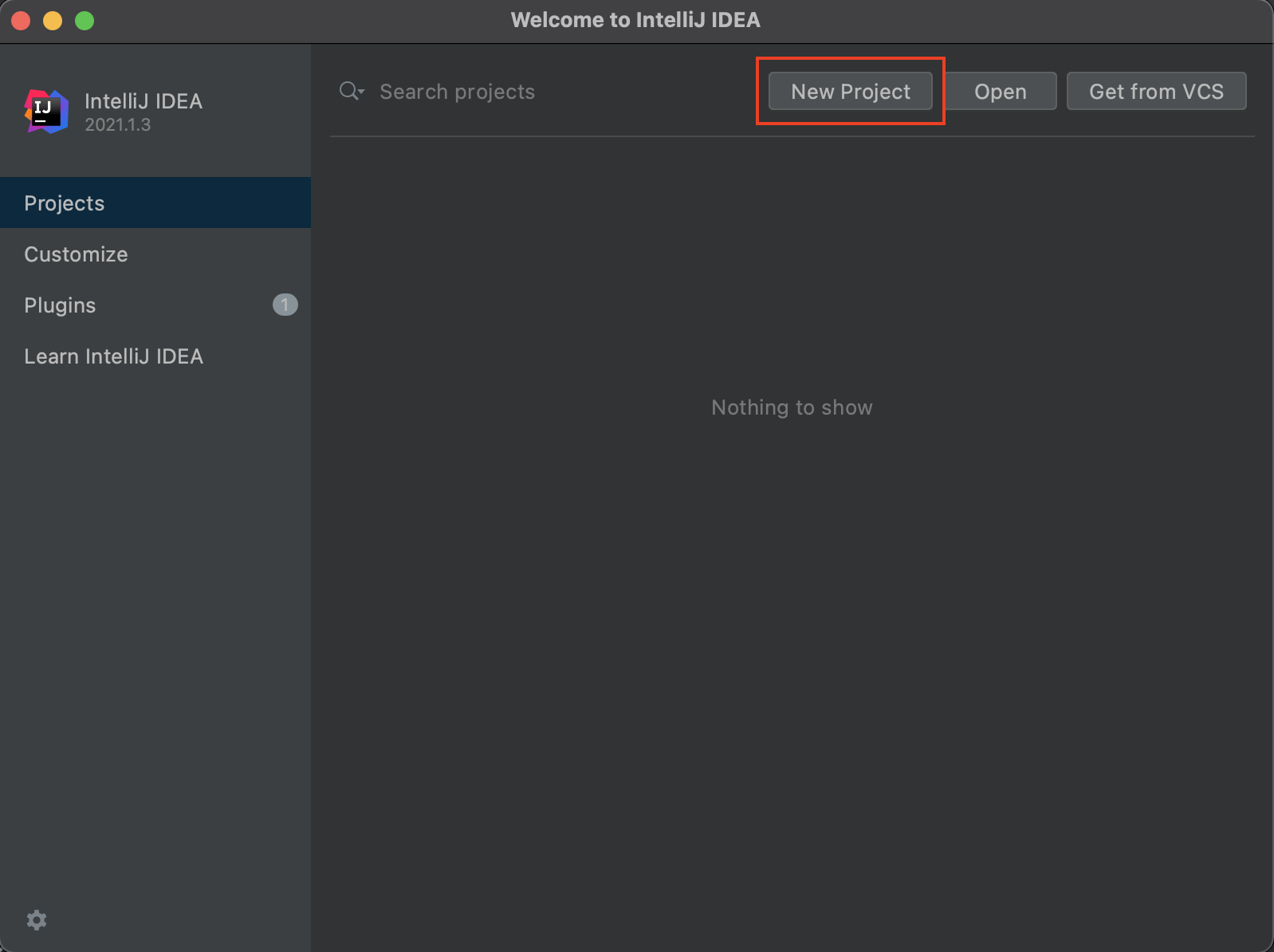Click the version text 2021.1.3
This screenshot has height=952, width=1274.
coord(118,124)
